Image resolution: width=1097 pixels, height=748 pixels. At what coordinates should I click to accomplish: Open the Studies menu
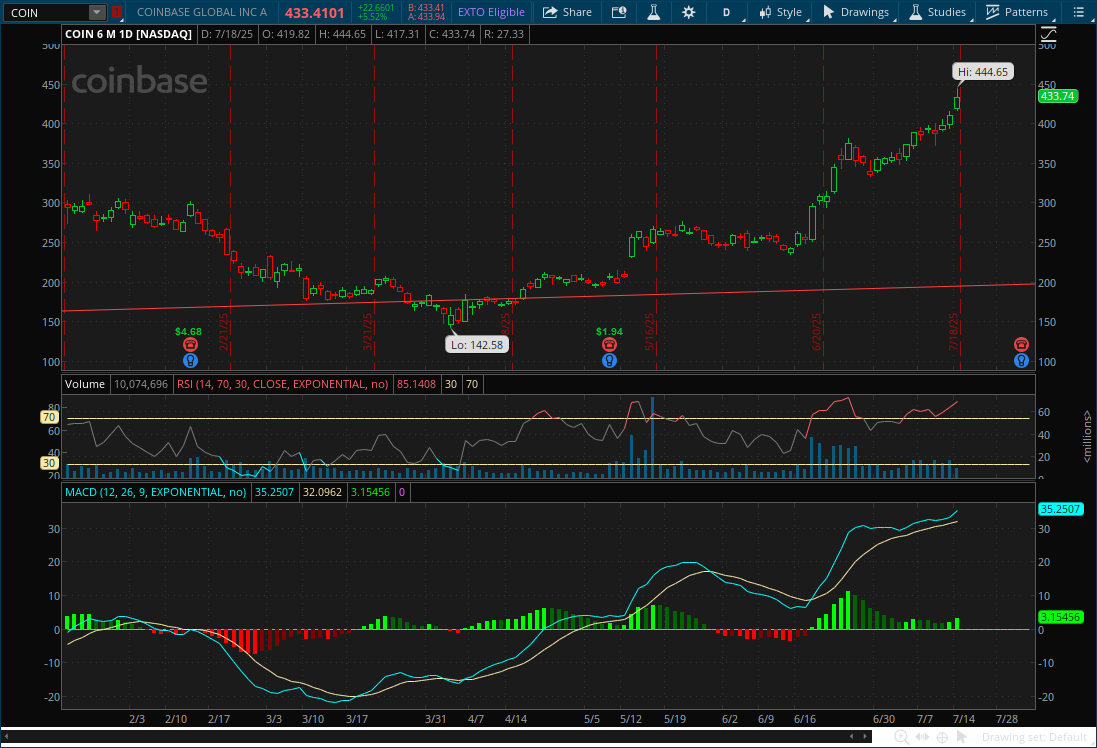pos(937,12)
